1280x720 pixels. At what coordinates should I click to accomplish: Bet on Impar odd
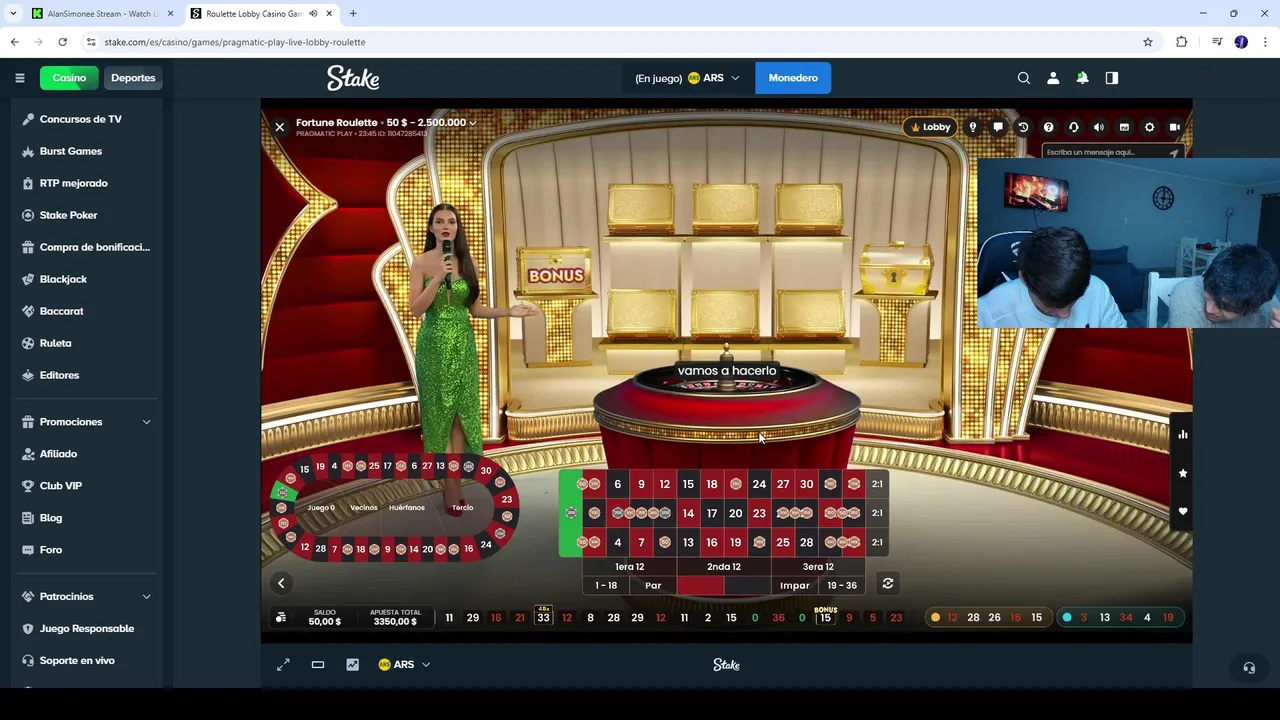pos(794,585)
